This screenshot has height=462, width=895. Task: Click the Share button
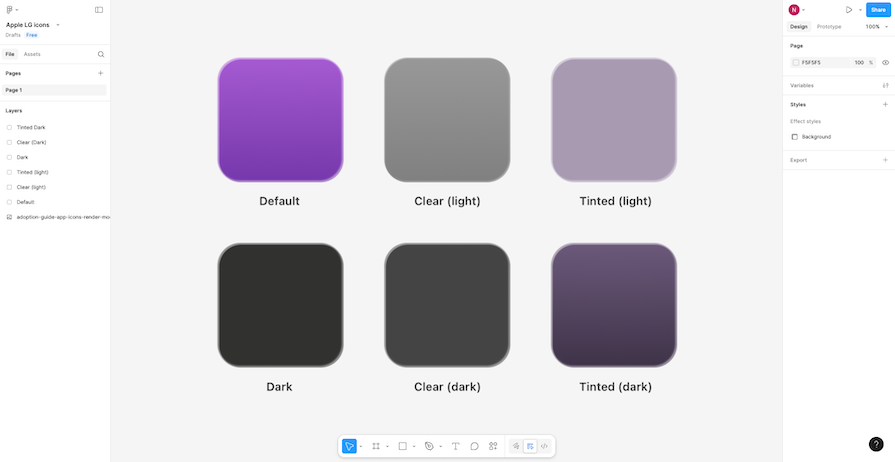tap(878, 10)
